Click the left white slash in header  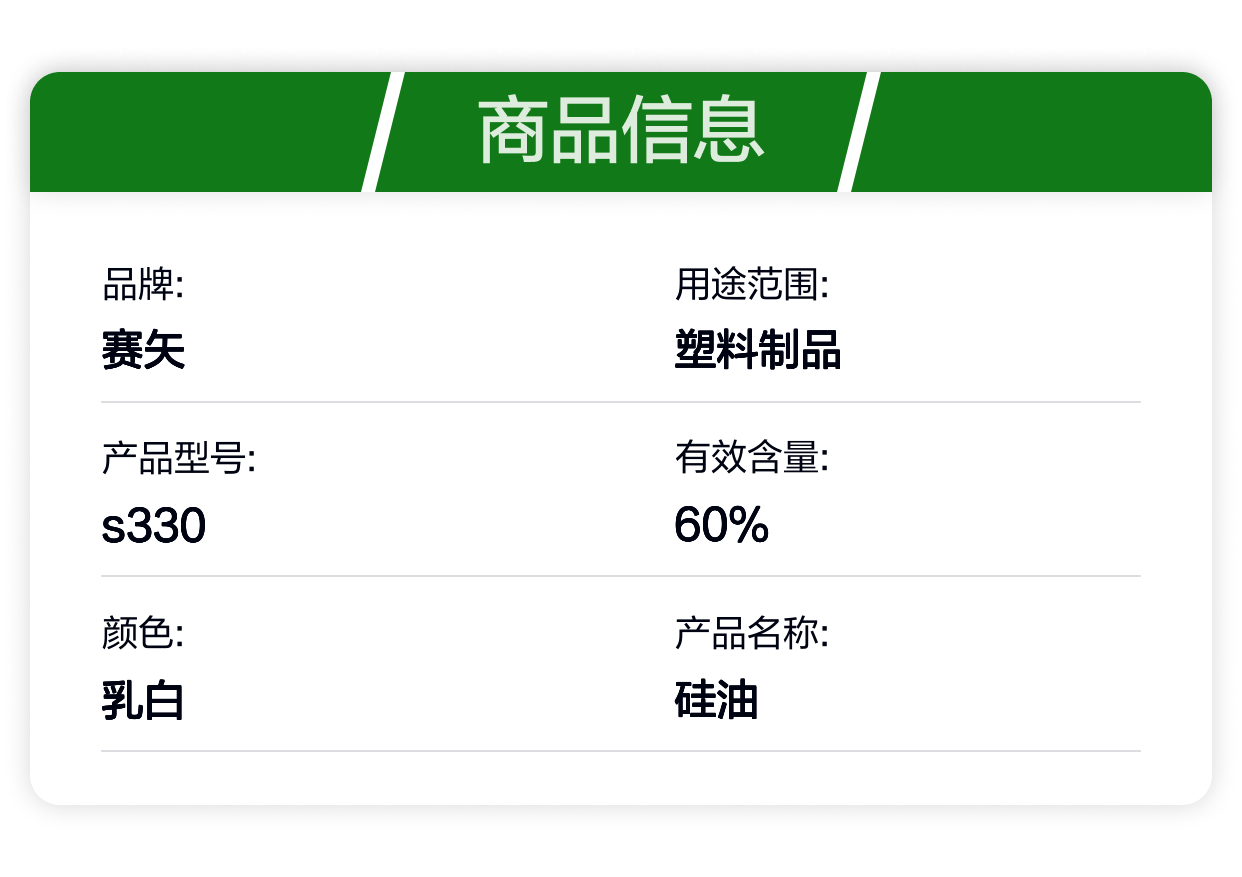pyautogui.click(x=382, y=131)
